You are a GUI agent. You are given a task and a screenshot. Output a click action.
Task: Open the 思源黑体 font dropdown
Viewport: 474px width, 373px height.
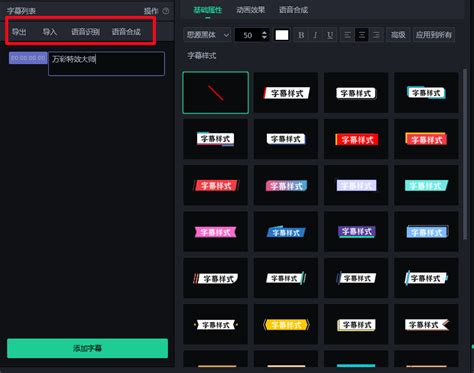pyautogui.click(x=207, y=35)
